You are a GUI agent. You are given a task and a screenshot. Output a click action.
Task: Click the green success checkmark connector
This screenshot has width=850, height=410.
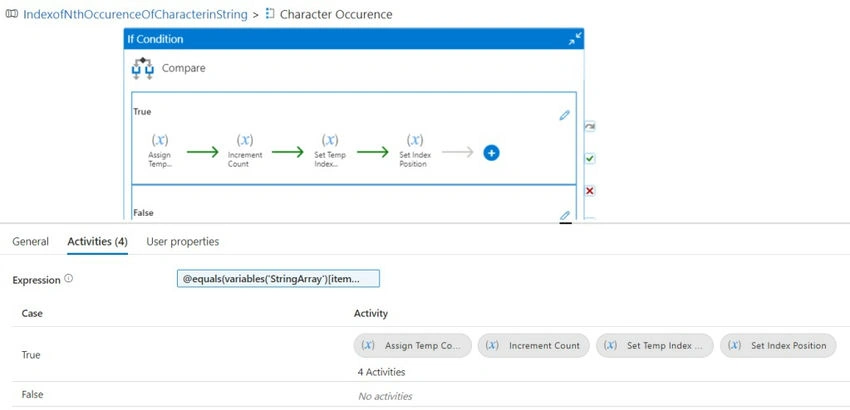590,159
